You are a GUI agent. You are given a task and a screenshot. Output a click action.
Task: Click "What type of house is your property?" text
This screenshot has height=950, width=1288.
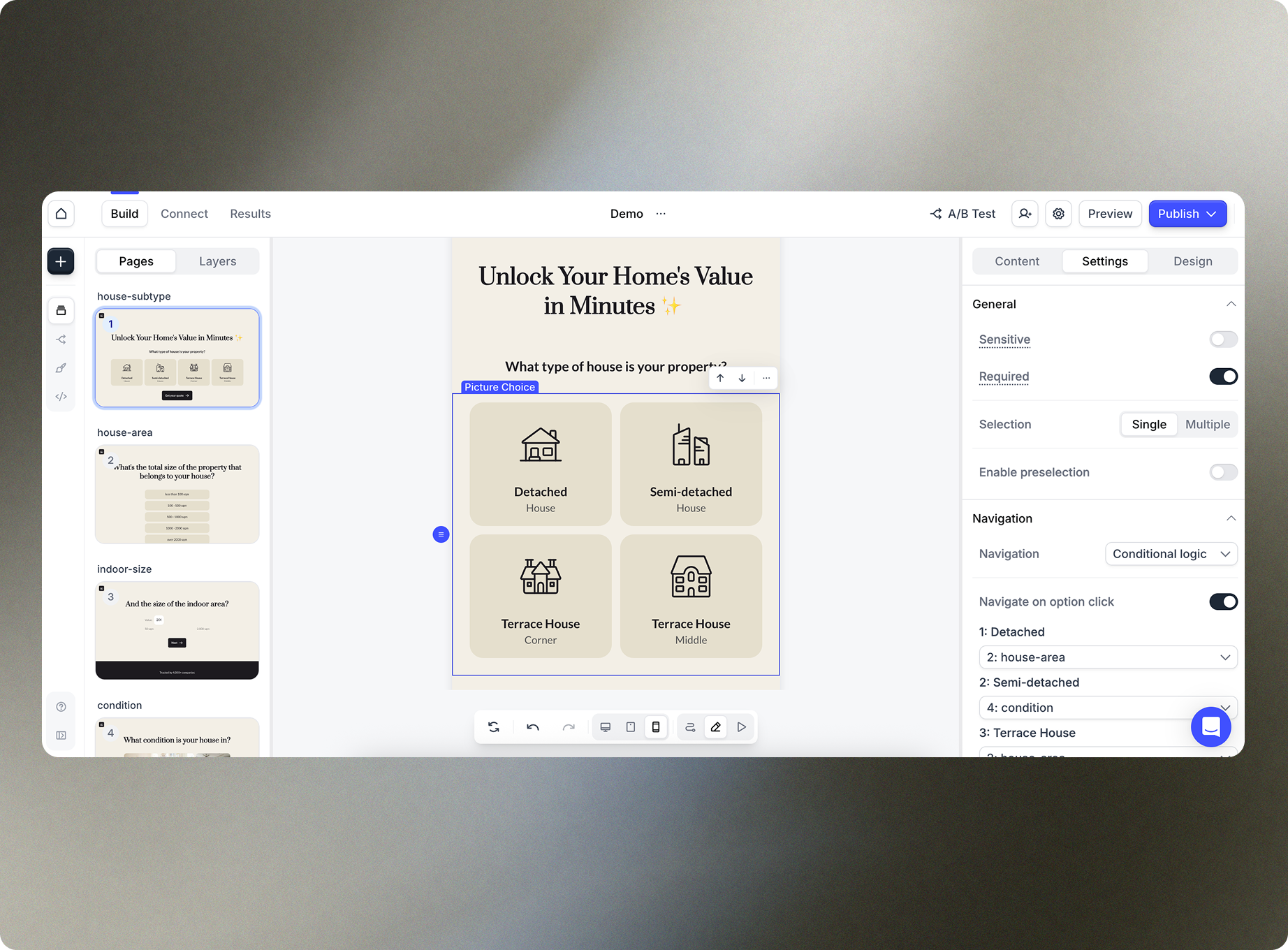[615, 367]
